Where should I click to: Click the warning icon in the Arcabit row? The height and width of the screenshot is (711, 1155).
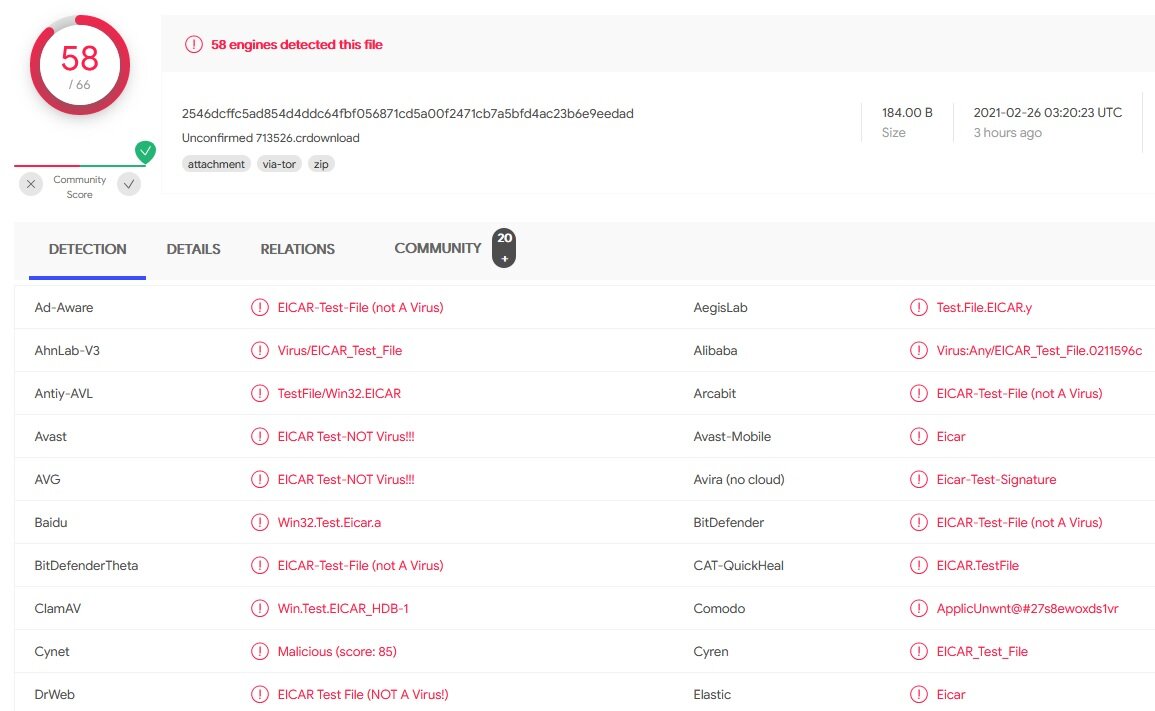919,393
